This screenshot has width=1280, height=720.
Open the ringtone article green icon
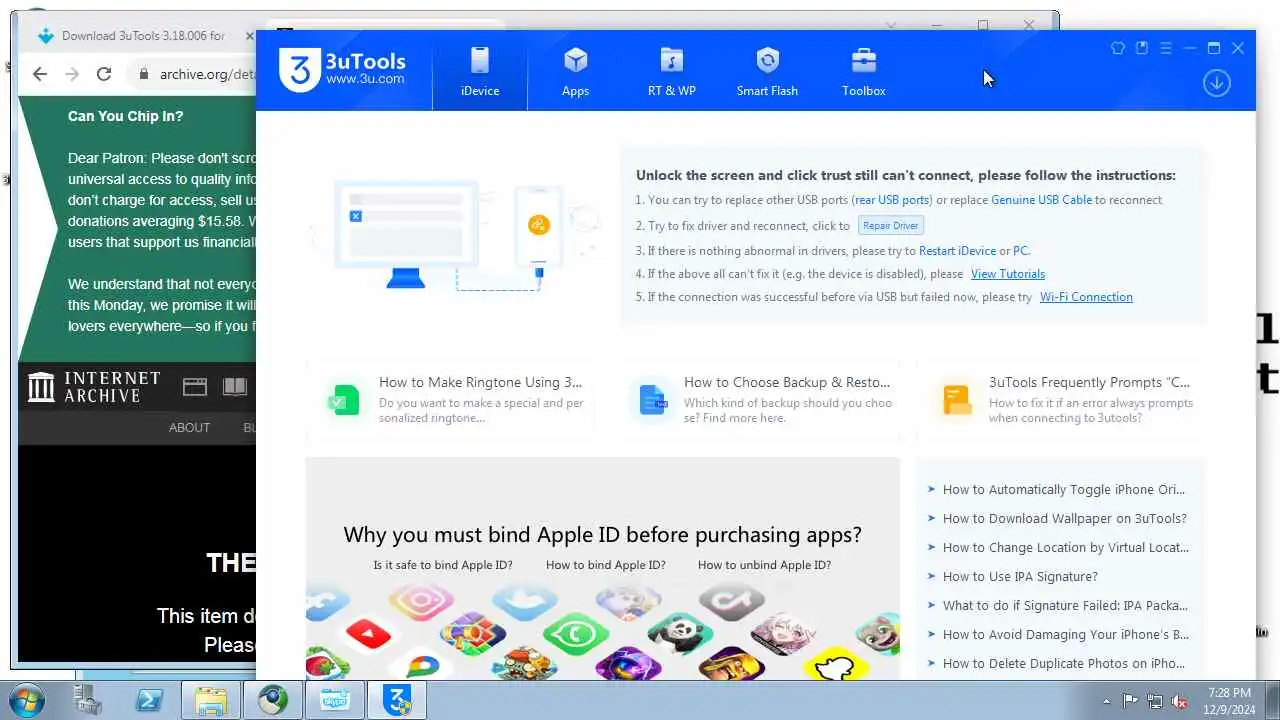(345, 400)
